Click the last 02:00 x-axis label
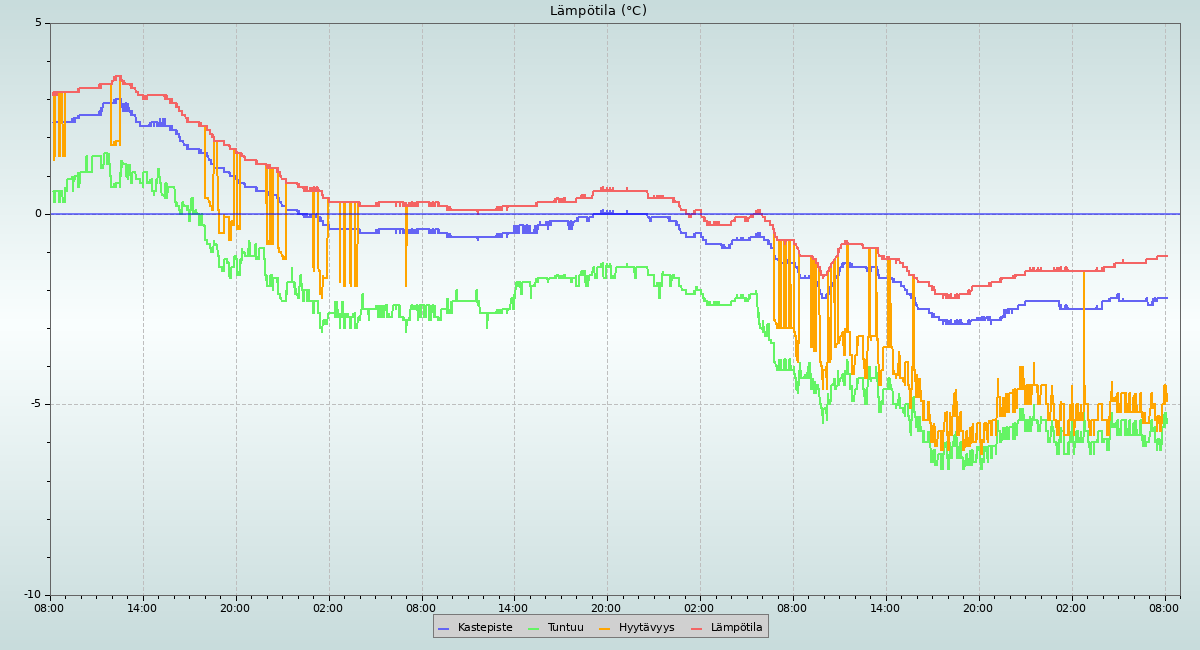1200x650 pixels. click(1071, 608)
